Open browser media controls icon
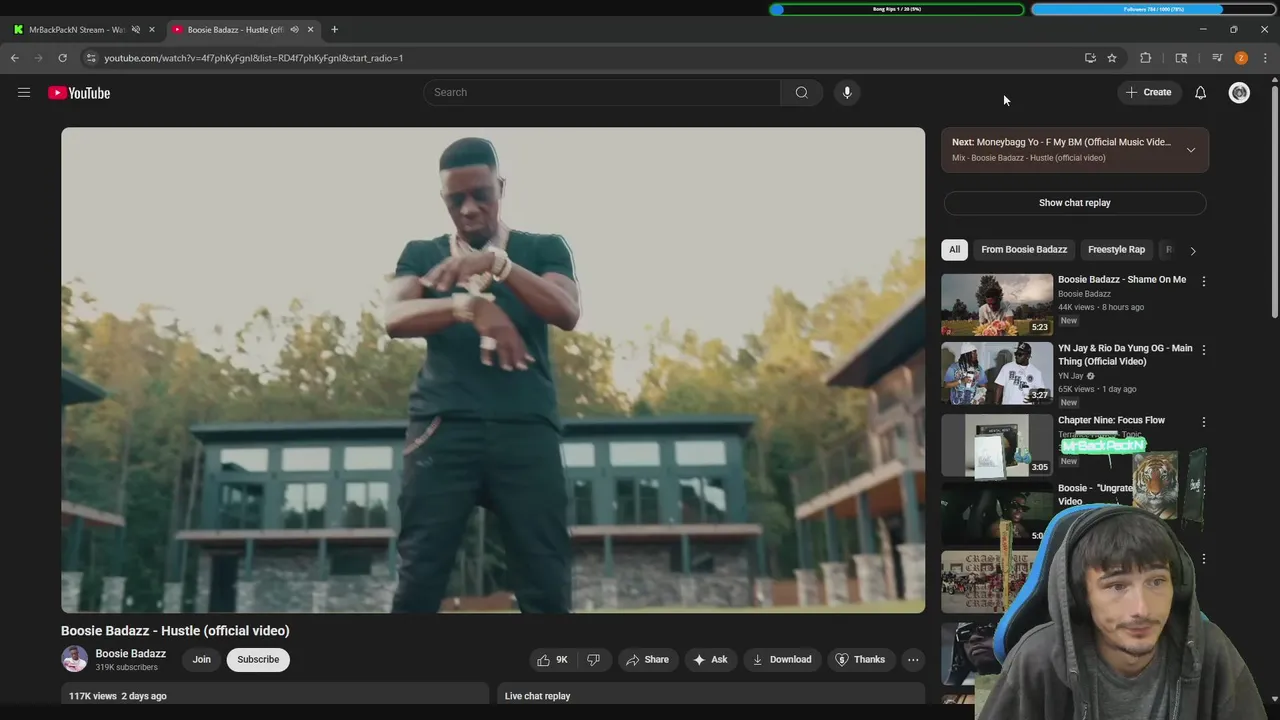The image size is (1280, 720). click(x=1217, y=58)
